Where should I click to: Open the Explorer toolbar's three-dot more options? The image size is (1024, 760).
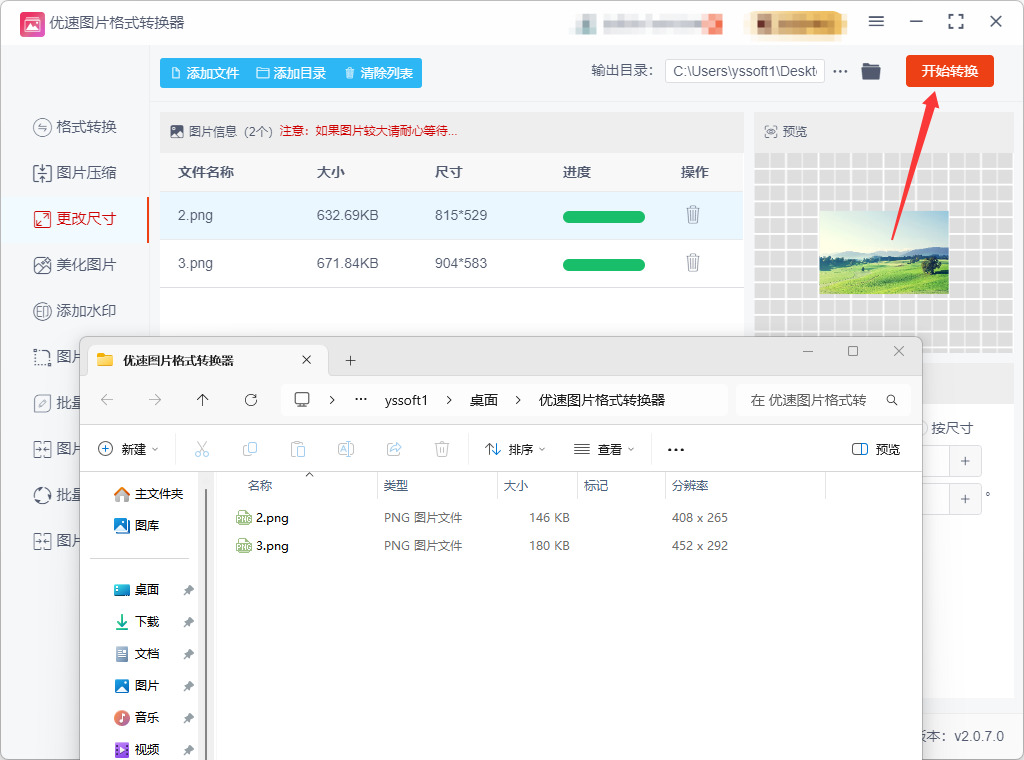676,449
